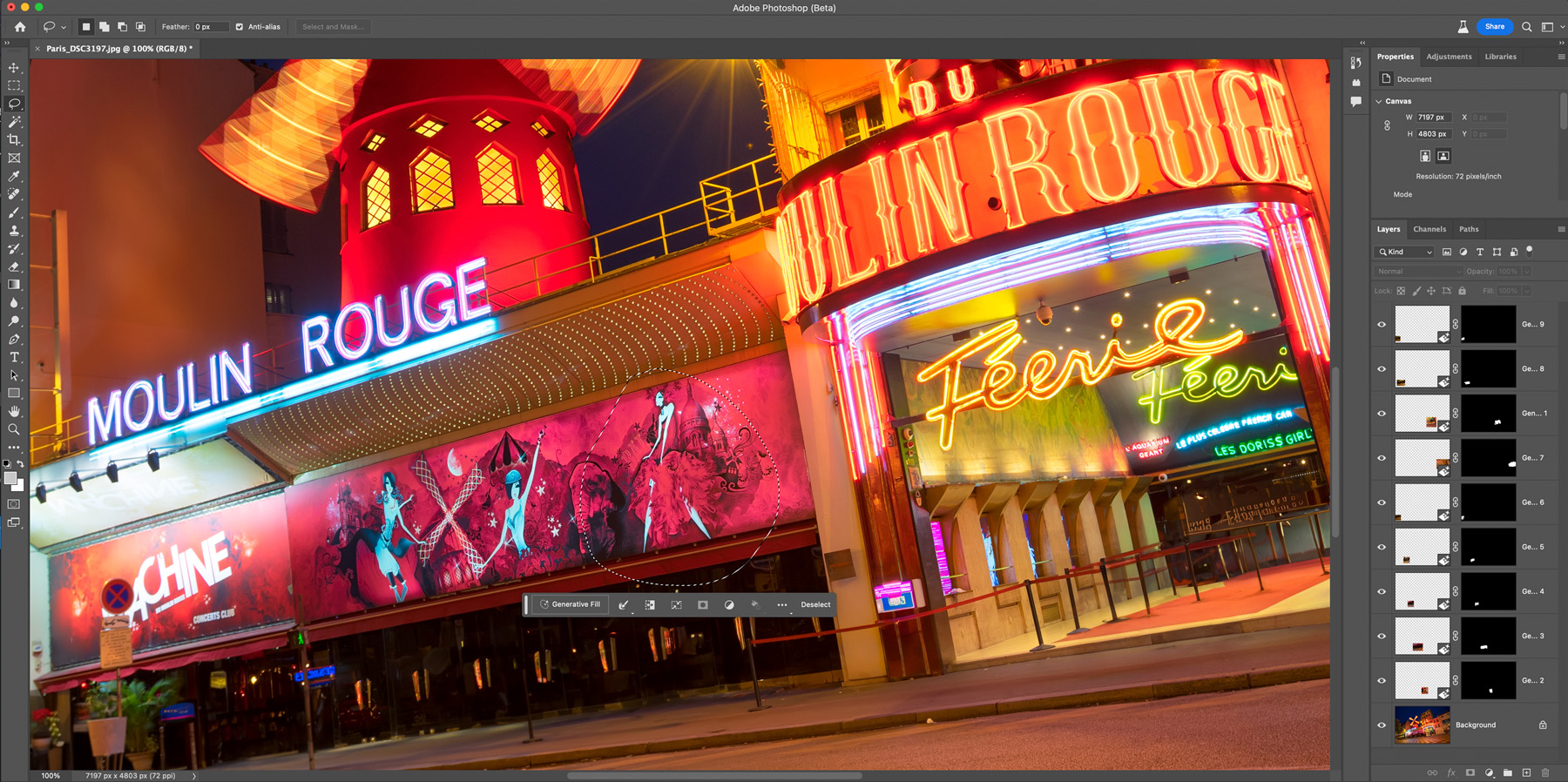This screenshot has height=782, width=1568.
Task: Click the Deselect button
Action: pyautogui.click(x=815, y=604)
